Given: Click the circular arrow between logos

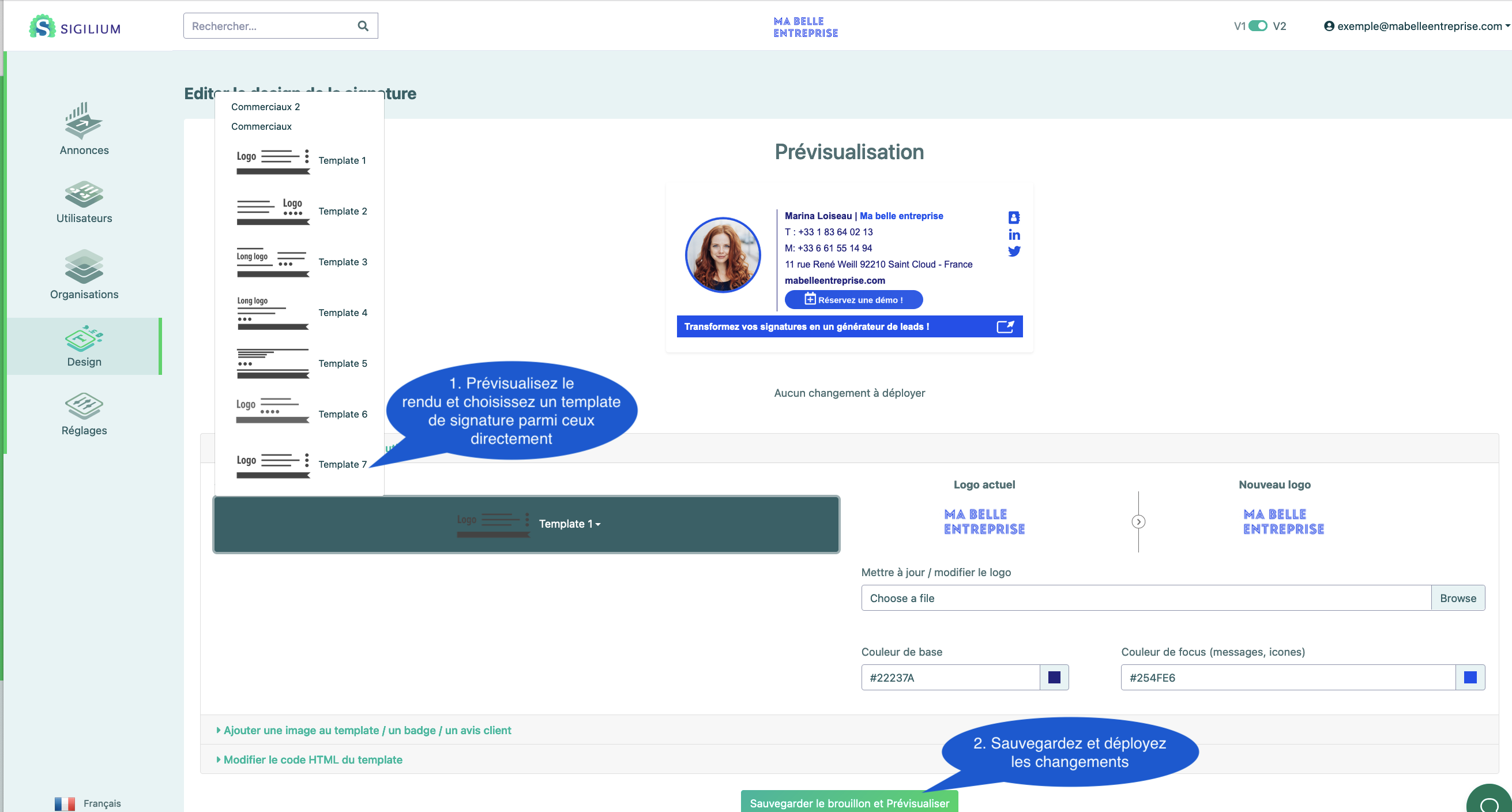Looking at the screenshot, I should pyautogui.click(x=1138, y=521).
